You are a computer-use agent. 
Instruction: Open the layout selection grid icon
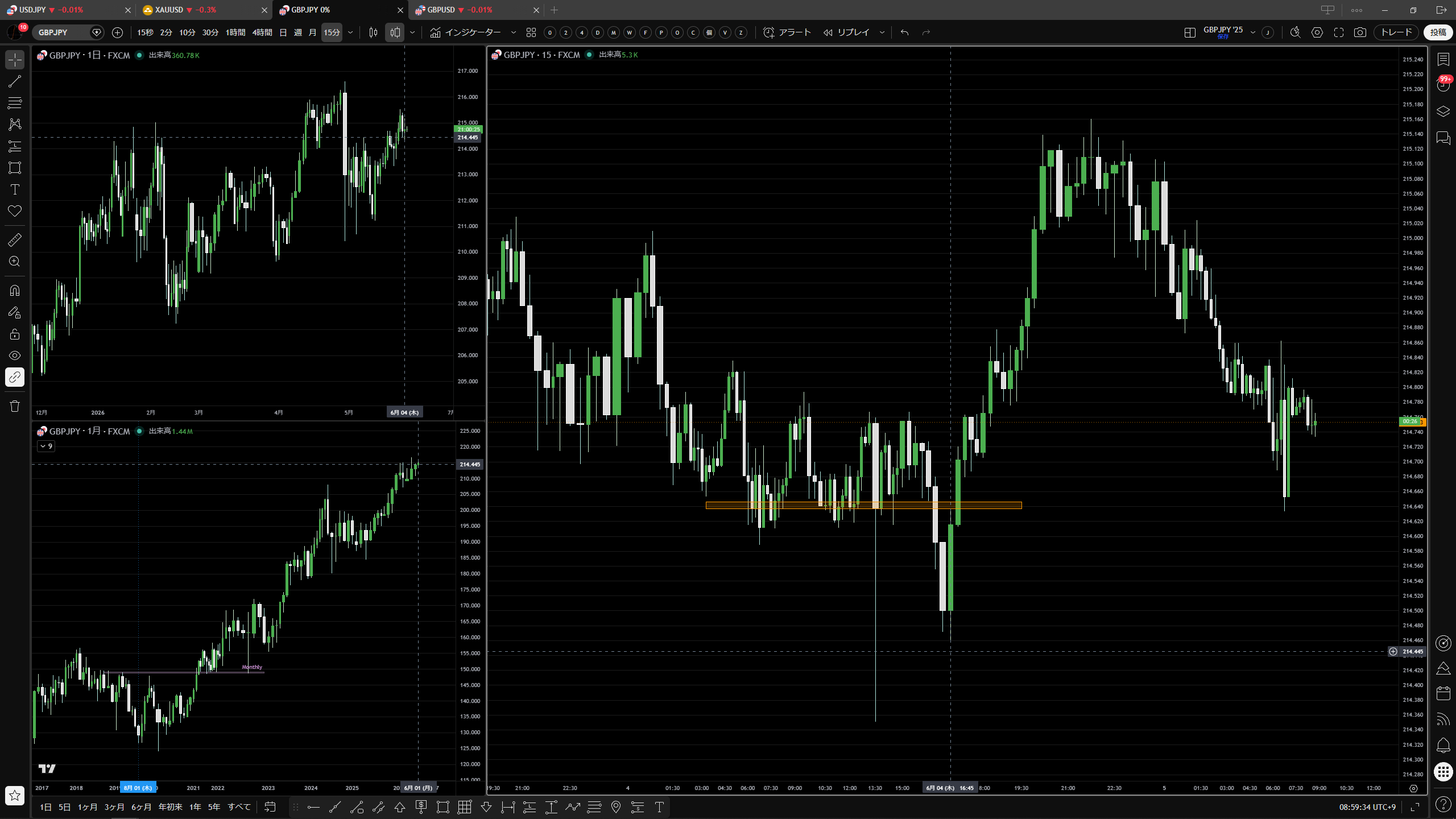[1190, 32]
